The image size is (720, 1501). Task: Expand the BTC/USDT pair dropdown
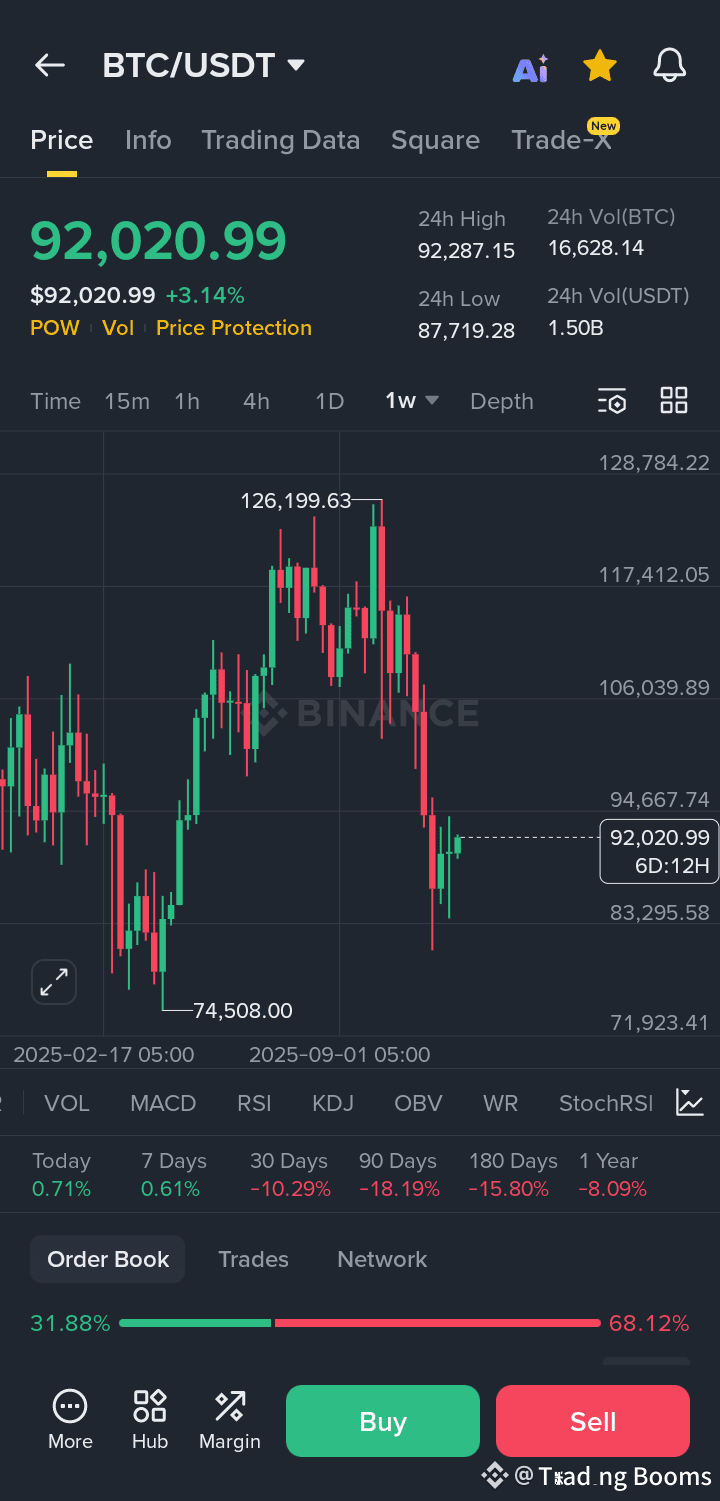(x=204, y=66)
